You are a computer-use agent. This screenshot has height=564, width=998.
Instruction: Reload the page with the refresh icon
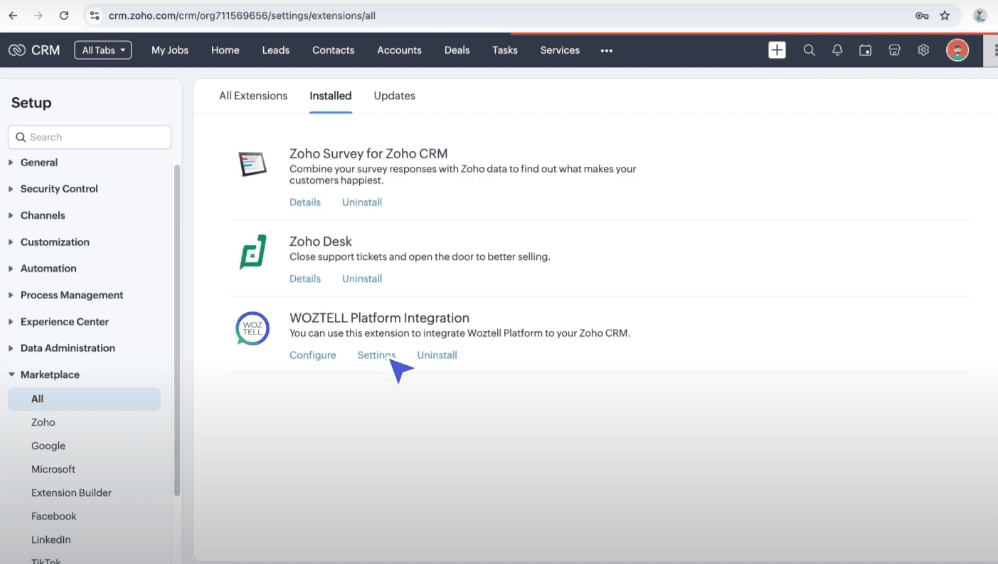point(64,15)
